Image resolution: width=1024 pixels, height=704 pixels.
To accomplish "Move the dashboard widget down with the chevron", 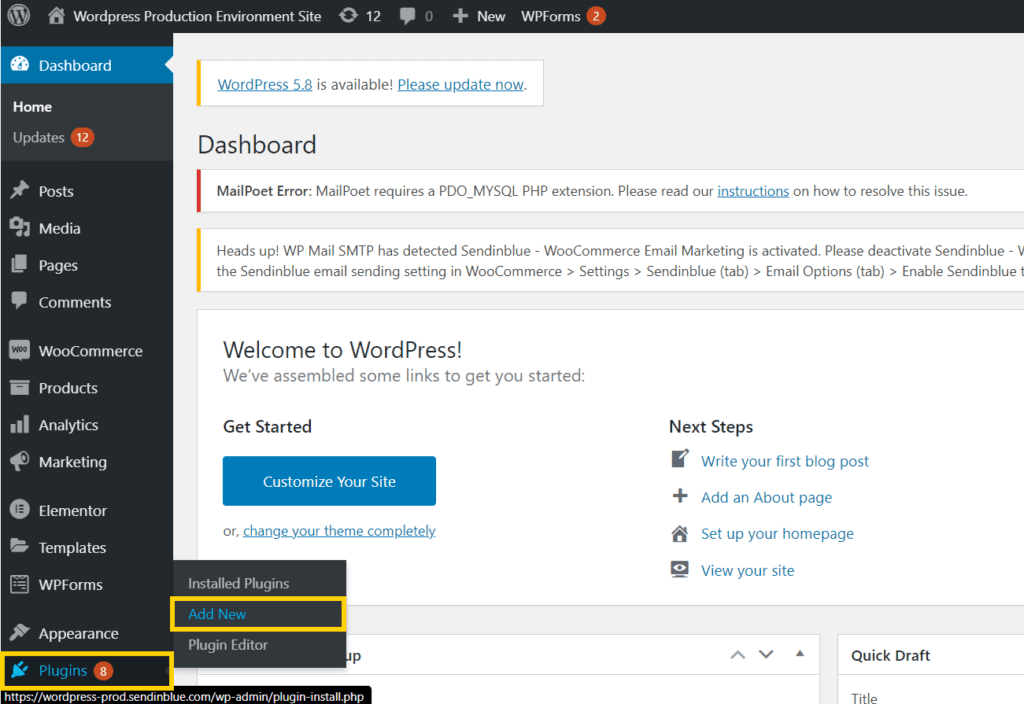I will tap(766, 654).
